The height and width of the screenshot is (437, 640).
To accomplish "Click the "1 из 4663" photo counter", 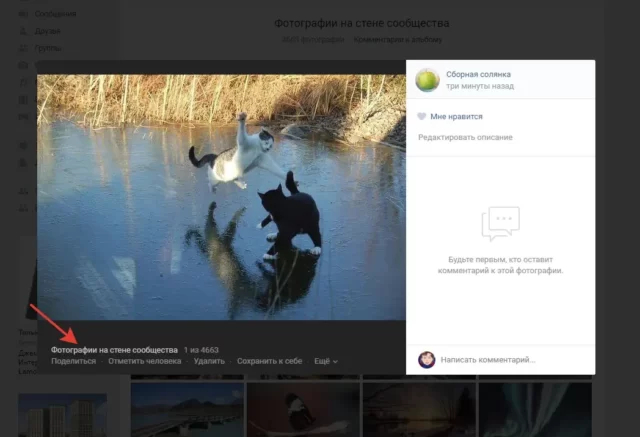I will pyautogui.click(x=201, y=350).
